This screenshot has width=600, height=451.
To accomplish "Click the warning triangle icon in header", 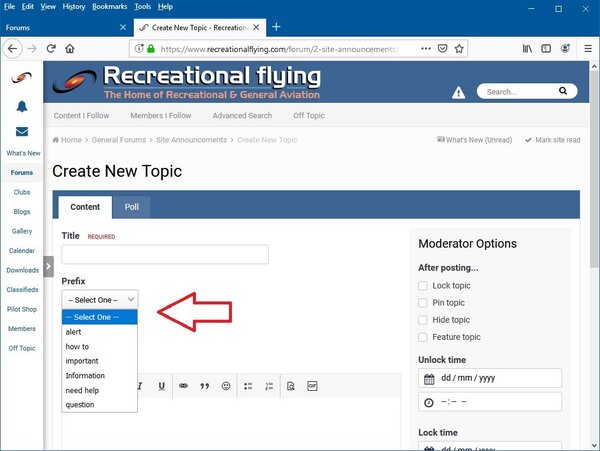I will pyautogui.click(x=458, y=92).
